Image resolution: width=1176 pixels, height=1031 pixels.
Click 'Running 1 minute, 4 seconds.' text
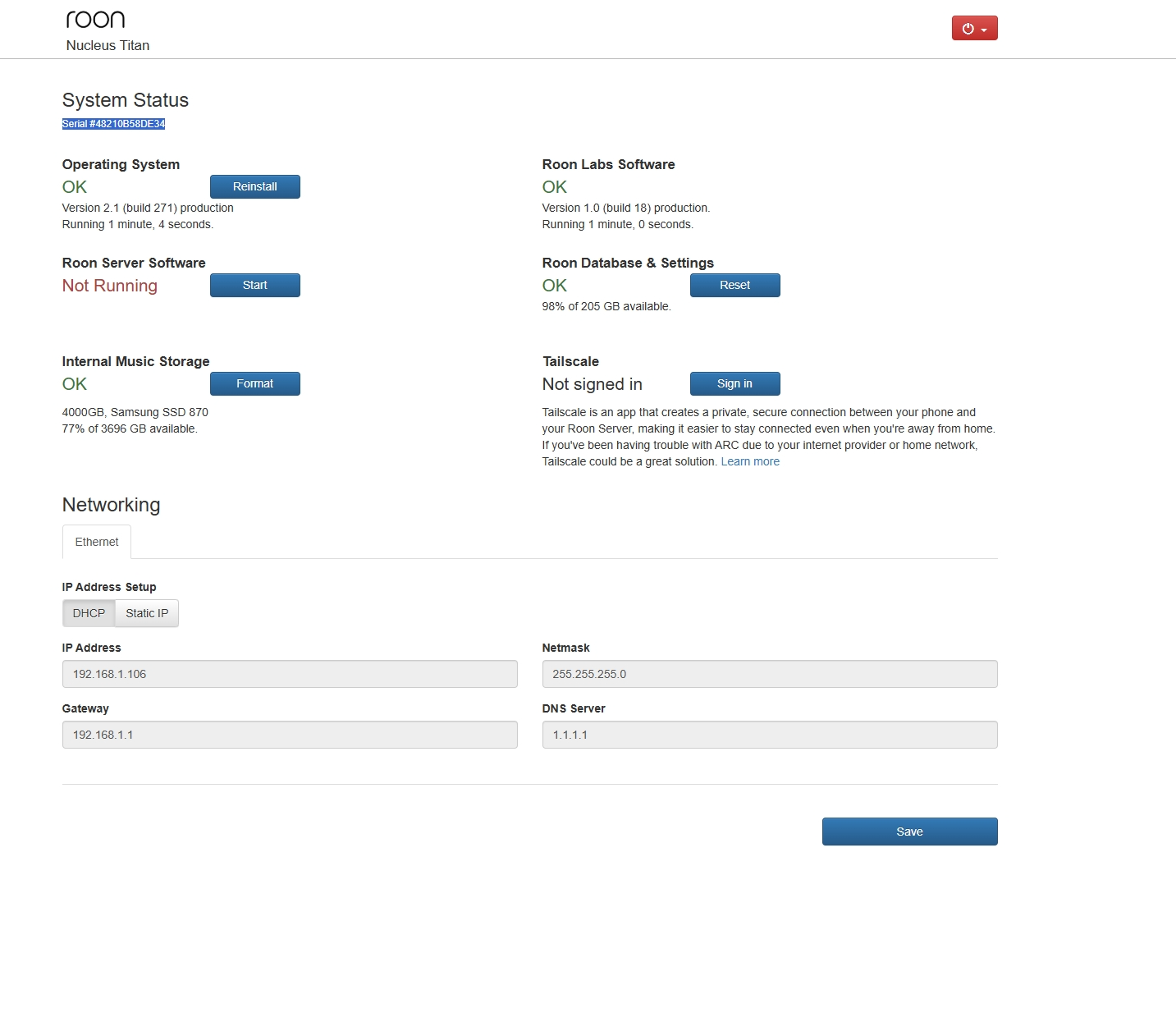138,224
